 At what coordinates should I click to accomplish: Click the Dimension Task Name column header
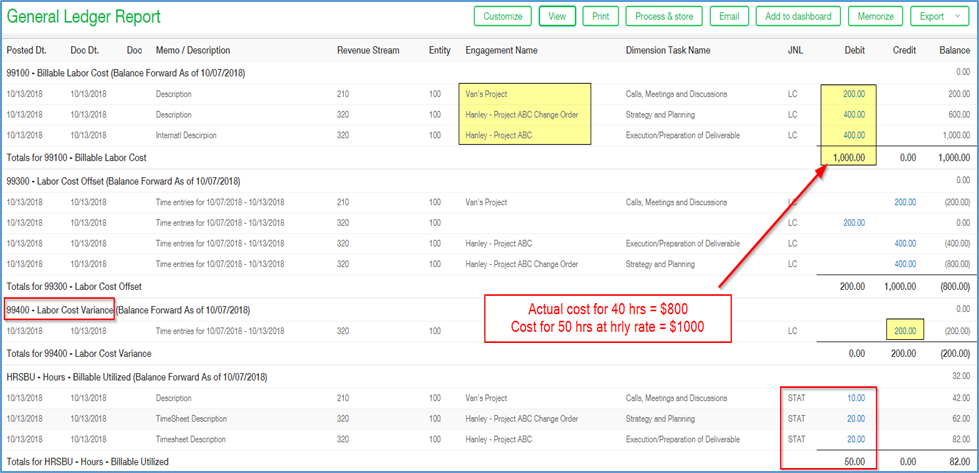(668, 51)
